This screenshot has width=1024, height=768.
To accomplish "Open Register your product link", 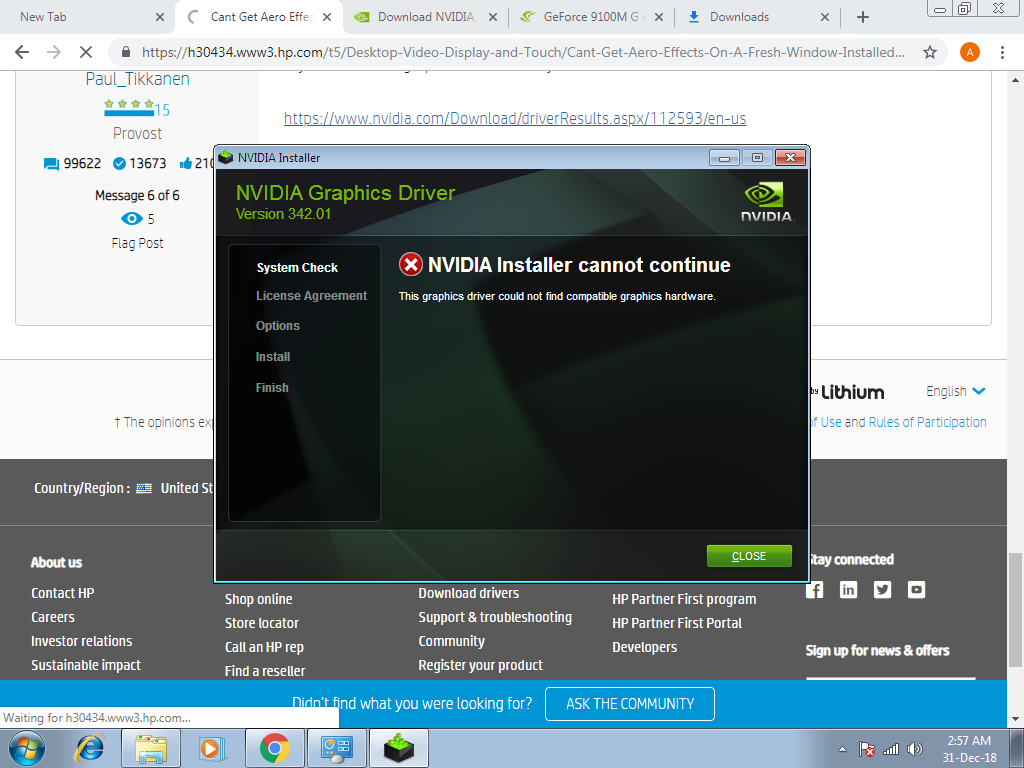I will coord(481,665).
